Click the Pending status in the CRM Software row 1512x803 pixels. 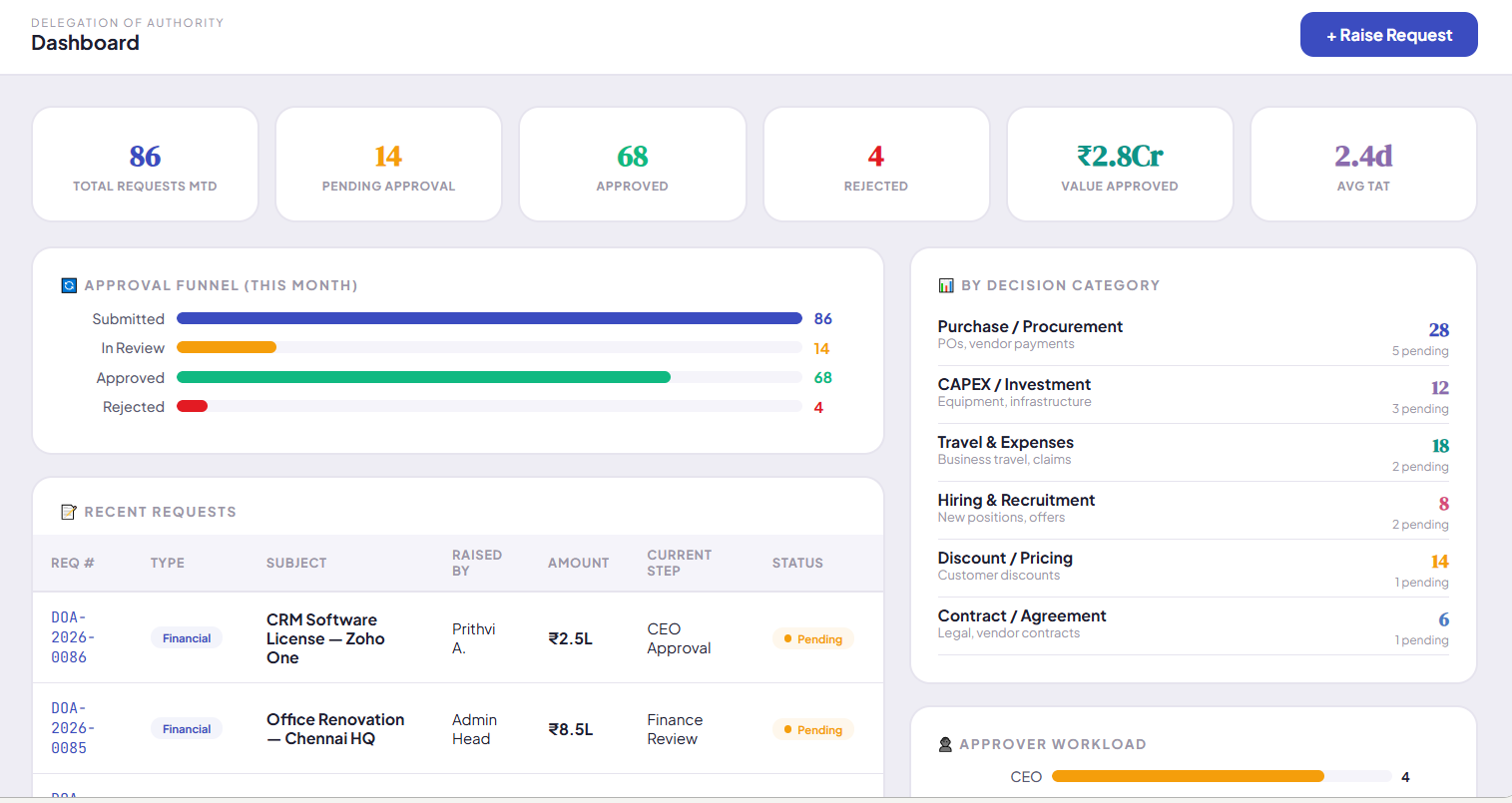tap(813, 638)
